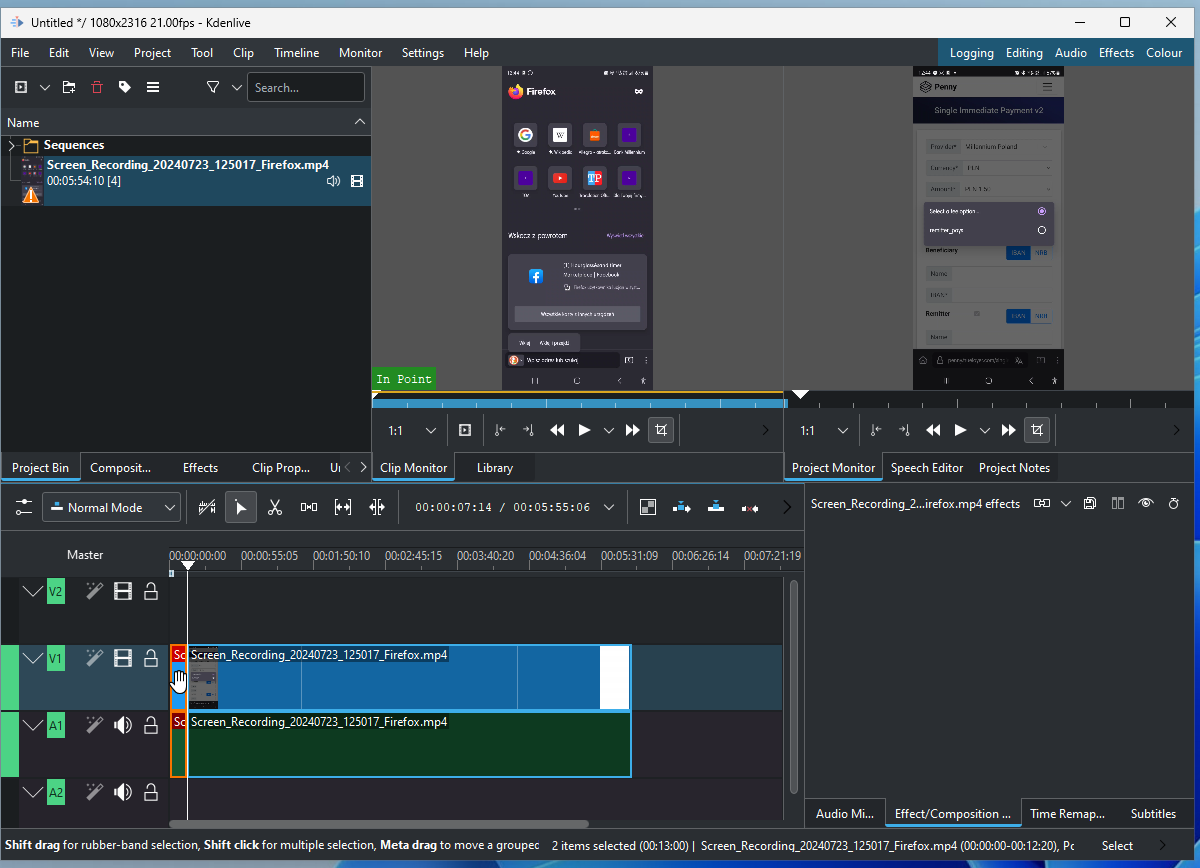The image size is (1200, 868).
Task: Mute audio track A2
Action: coord(123,793)
